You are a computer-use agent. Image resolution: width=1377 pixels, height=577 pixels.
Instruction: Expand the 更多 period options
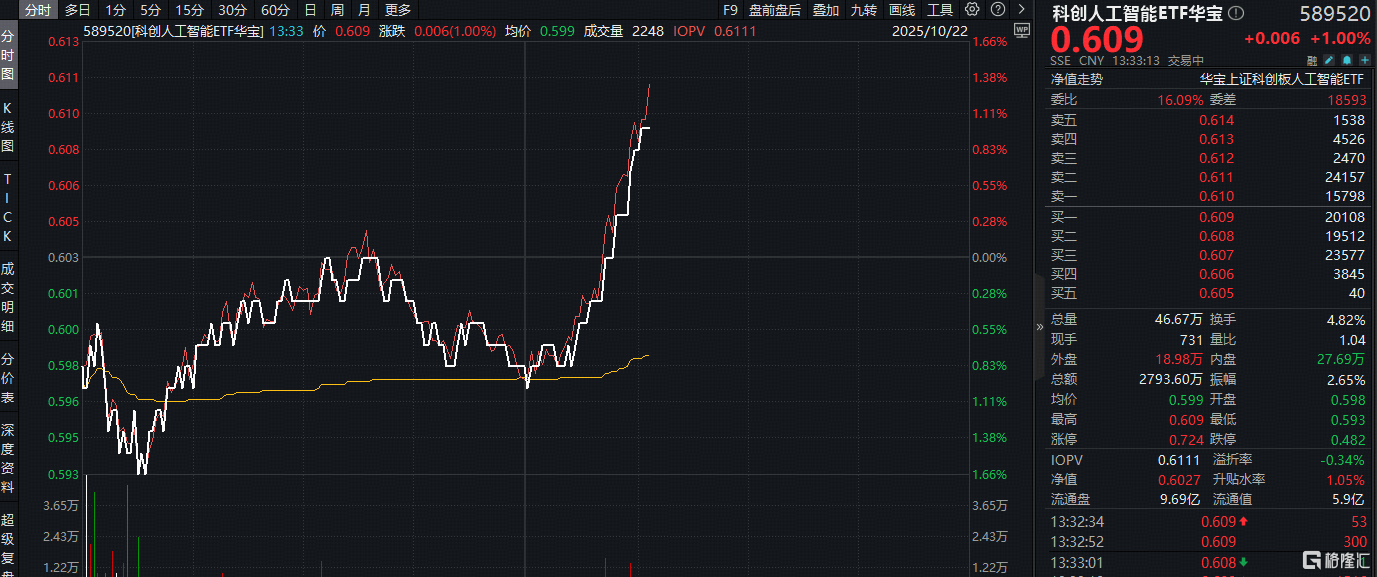point(398,10)
